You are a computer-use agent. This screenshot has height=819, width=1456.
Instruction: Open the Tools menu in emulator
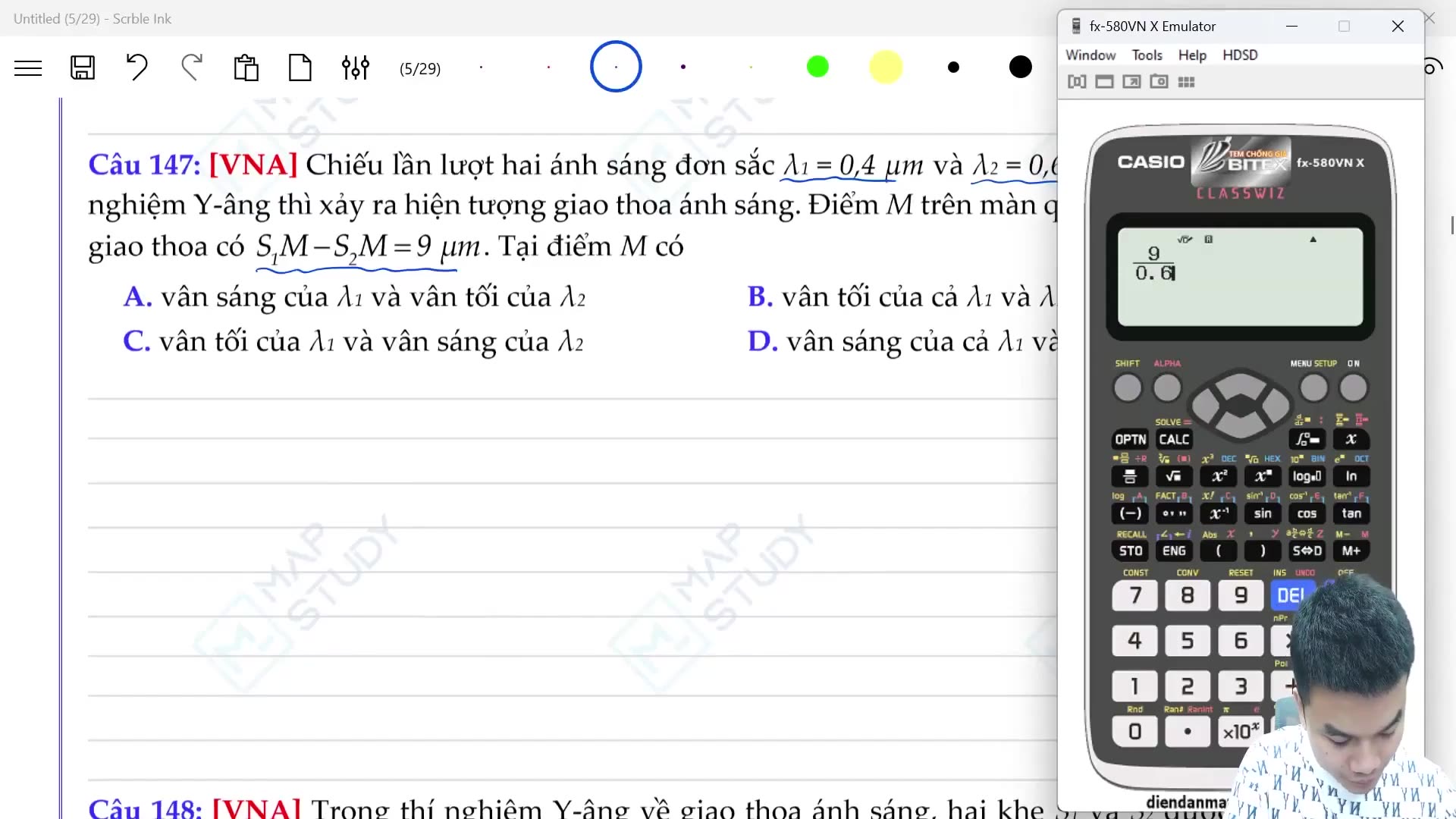pos(1147,55)
